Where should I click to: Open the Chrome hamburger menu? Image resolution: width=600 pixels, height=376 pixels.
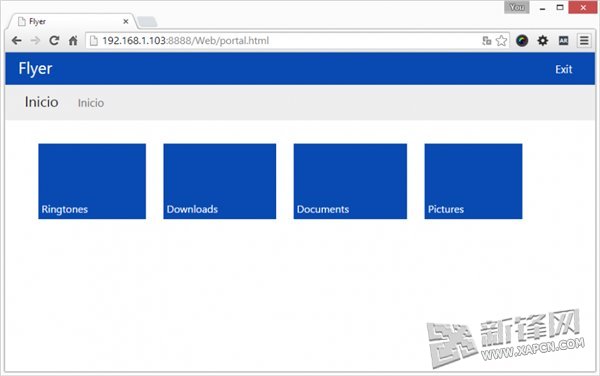click(584, 41)
